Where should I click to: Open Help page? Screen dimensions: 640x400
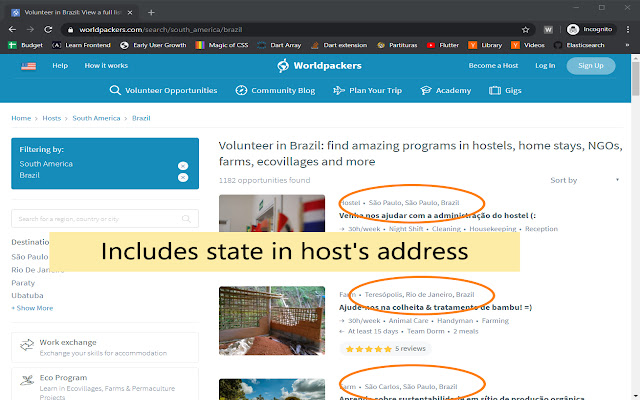pyautogui.click(x=60, y=65)
